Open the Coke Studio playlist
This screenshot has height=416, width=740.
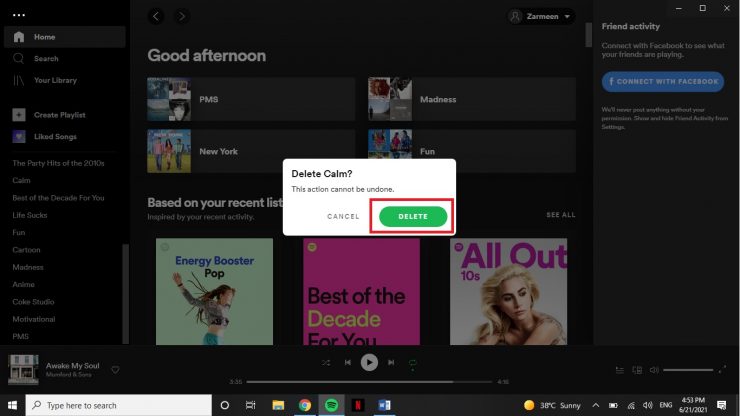tap(33, 302)
